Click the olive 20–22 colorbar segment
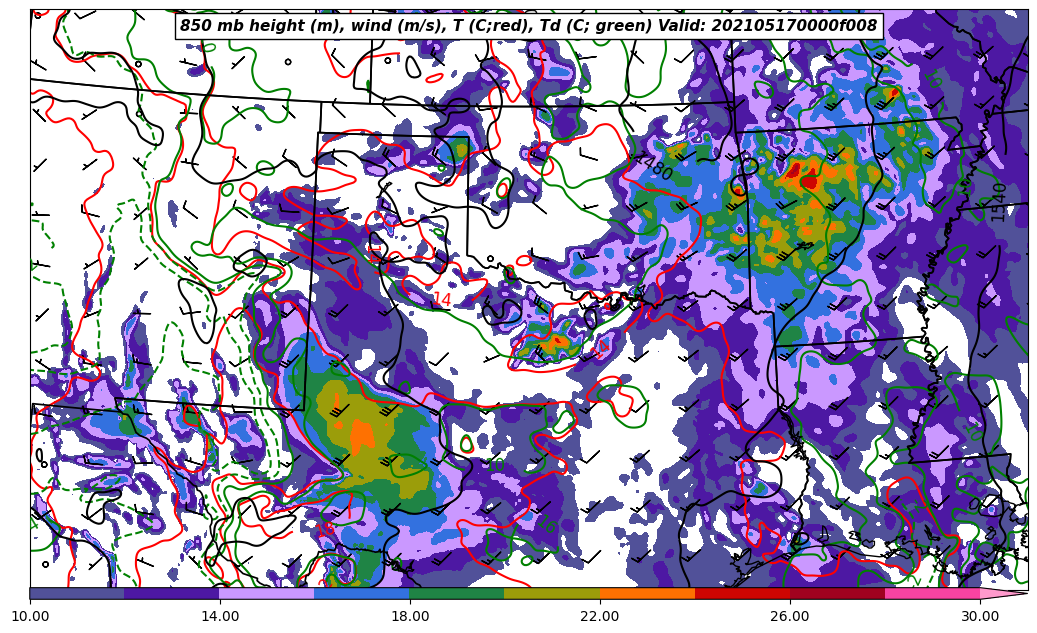The width and height of the screenshot is (1037, 633). point(552,593)
